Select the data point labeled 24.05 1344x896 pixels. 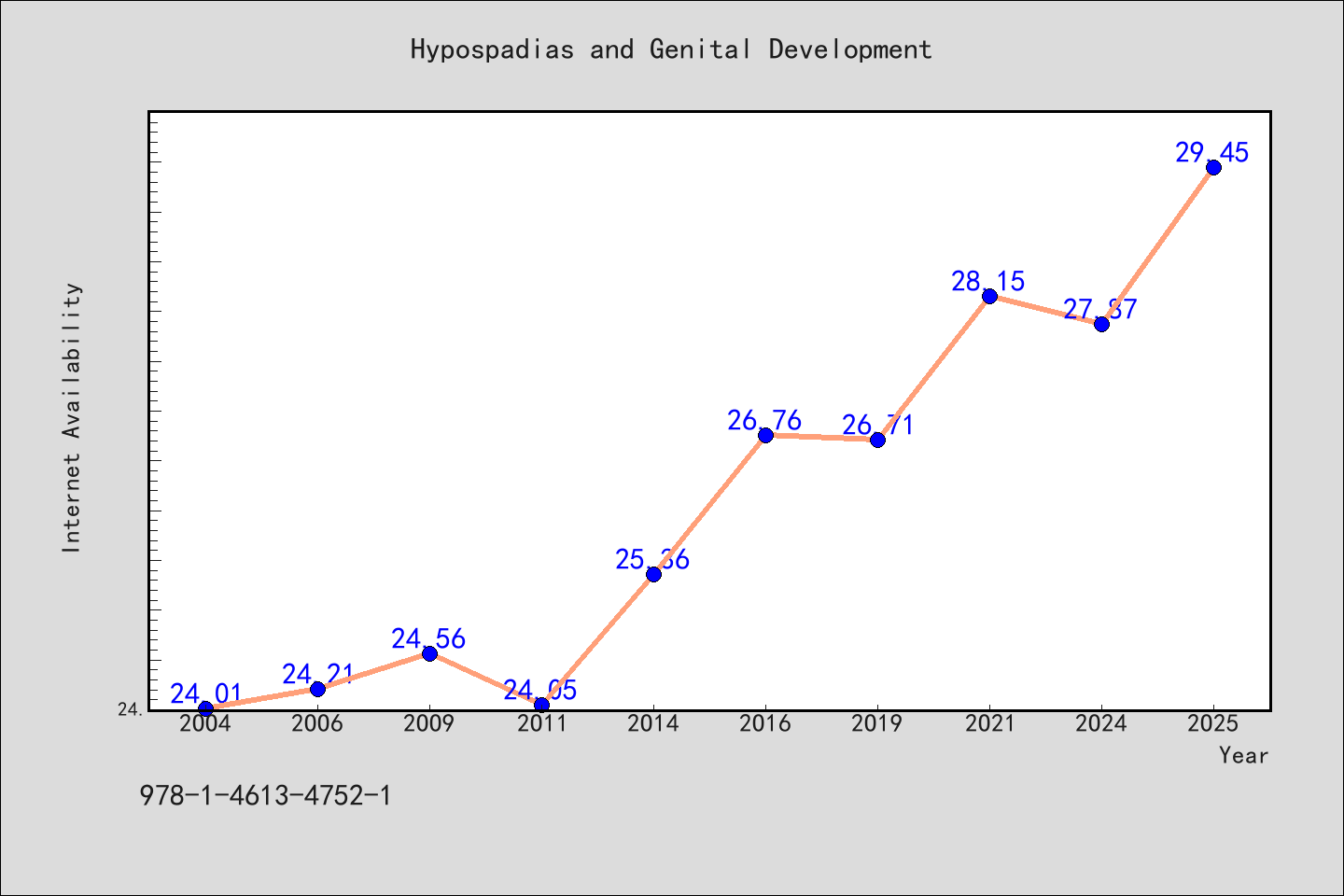[x=541, y=705]
